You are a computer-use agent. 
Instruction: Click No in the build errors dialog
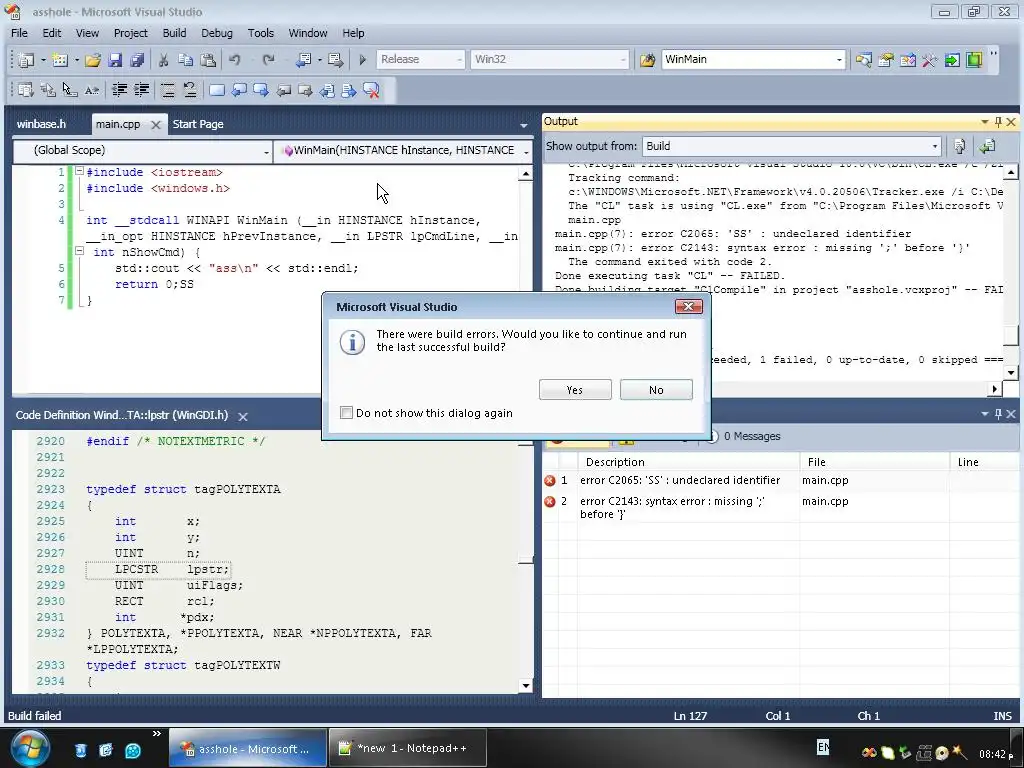coord(656,390)
